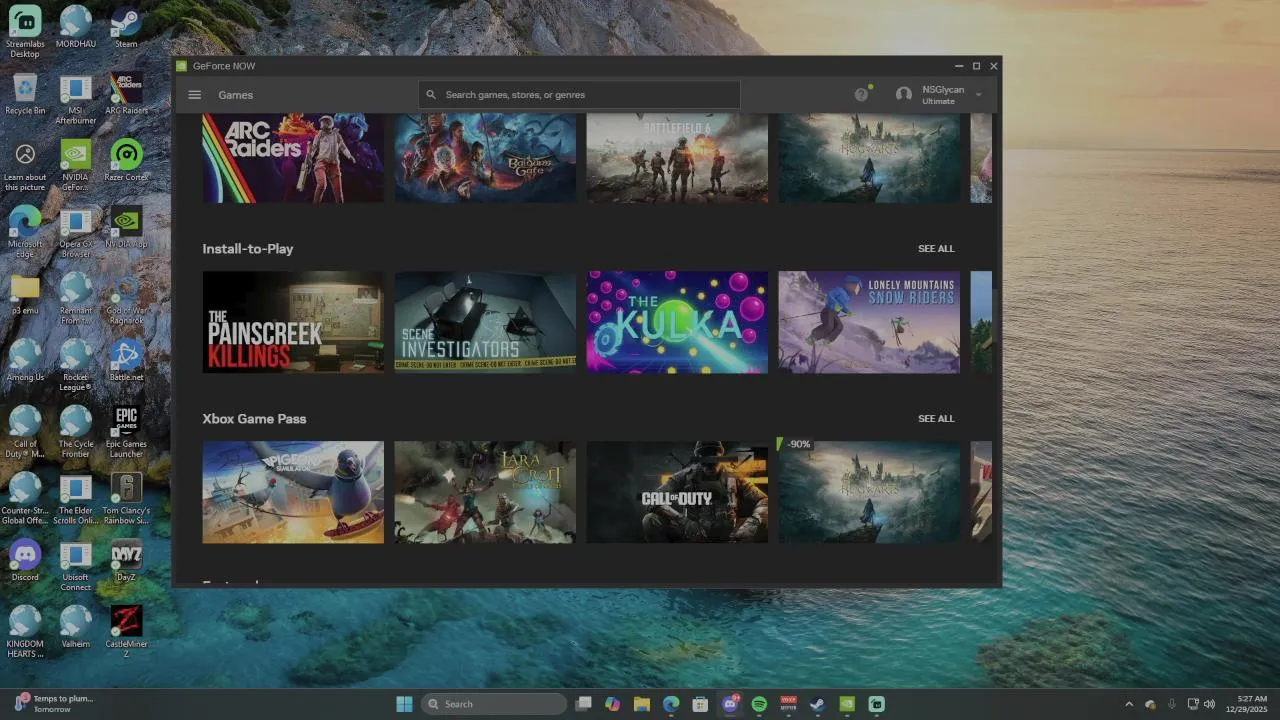See all Install-to-Play games

936,249
